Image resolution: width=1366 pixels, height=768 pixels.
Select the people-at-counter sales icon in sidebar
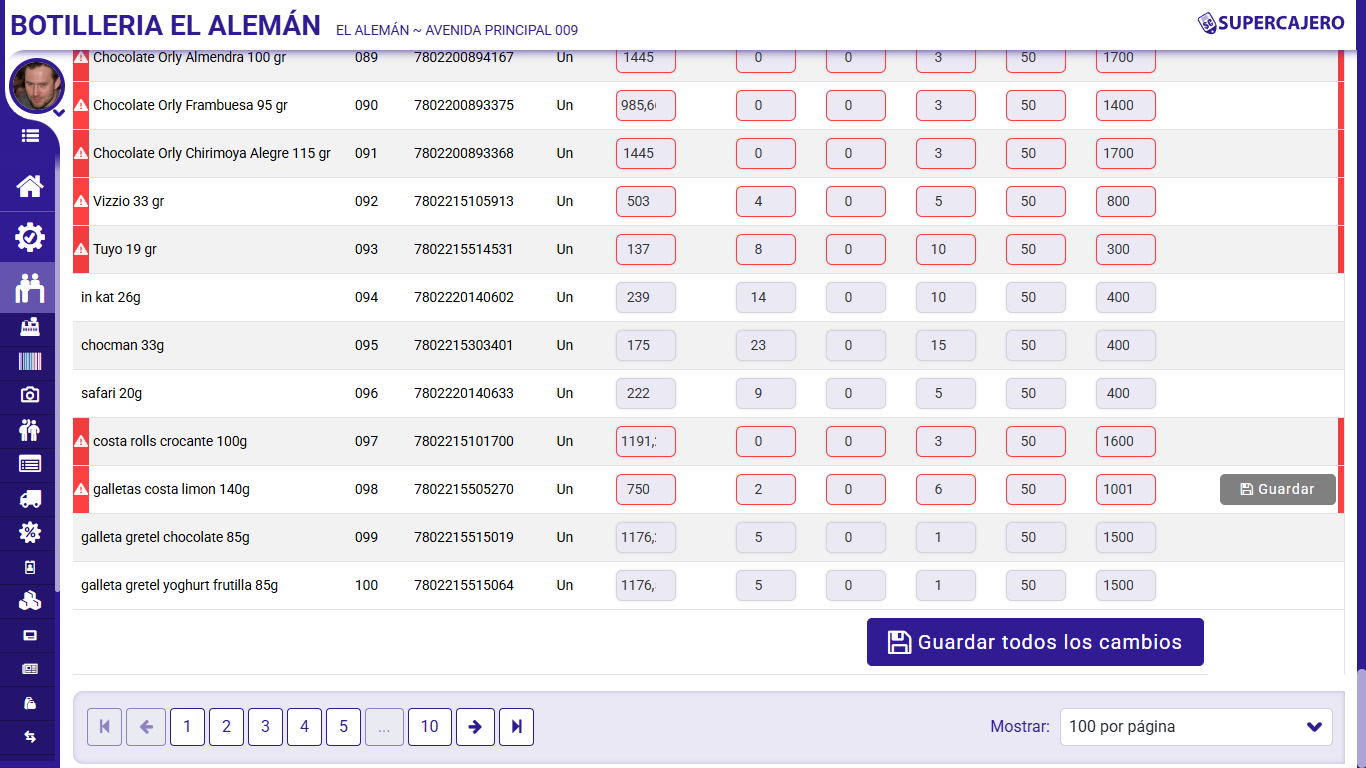(x=30, y=288)
